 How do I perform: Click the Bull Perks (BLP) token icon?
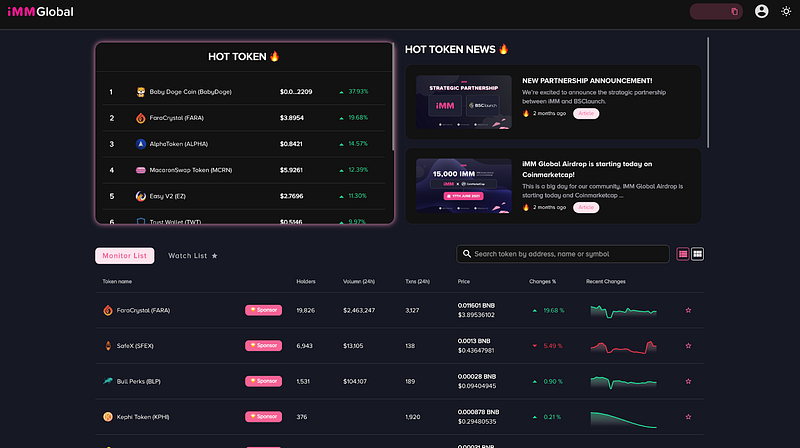click(108, 381)
